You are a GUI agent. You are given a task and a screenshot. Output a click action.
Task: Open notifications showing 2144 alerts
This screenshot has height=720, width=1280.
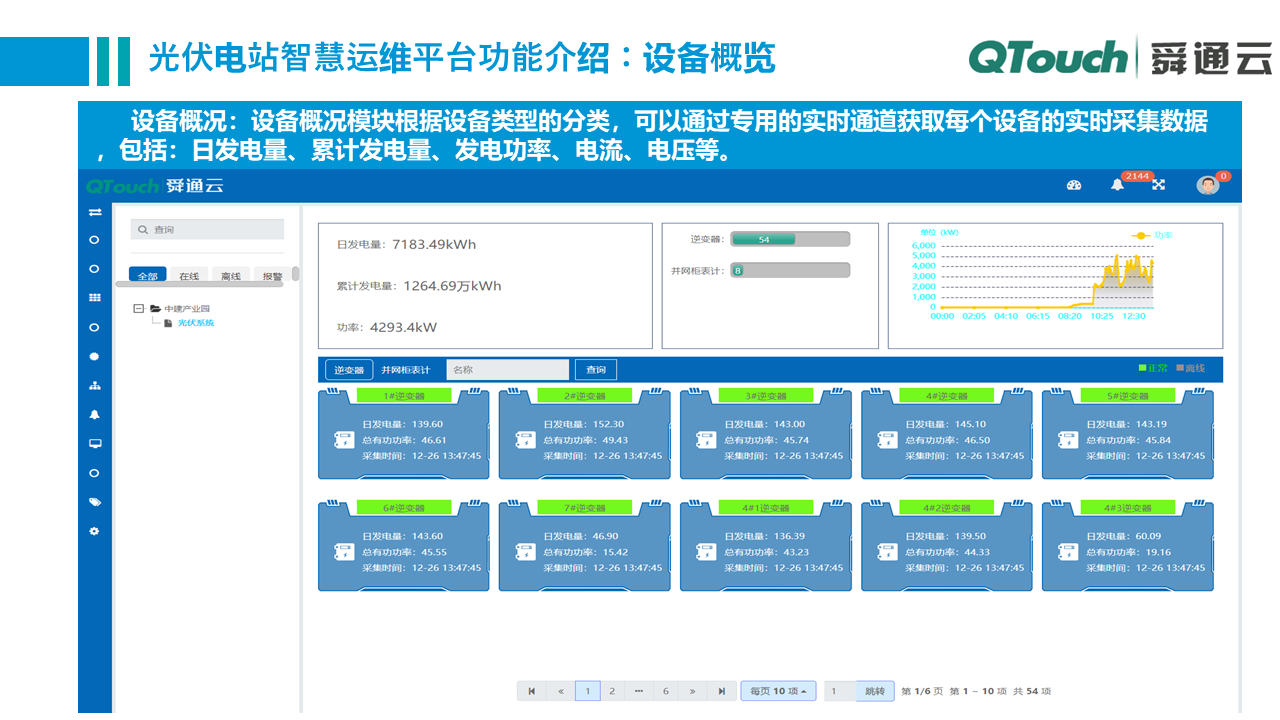point(1117,186)
